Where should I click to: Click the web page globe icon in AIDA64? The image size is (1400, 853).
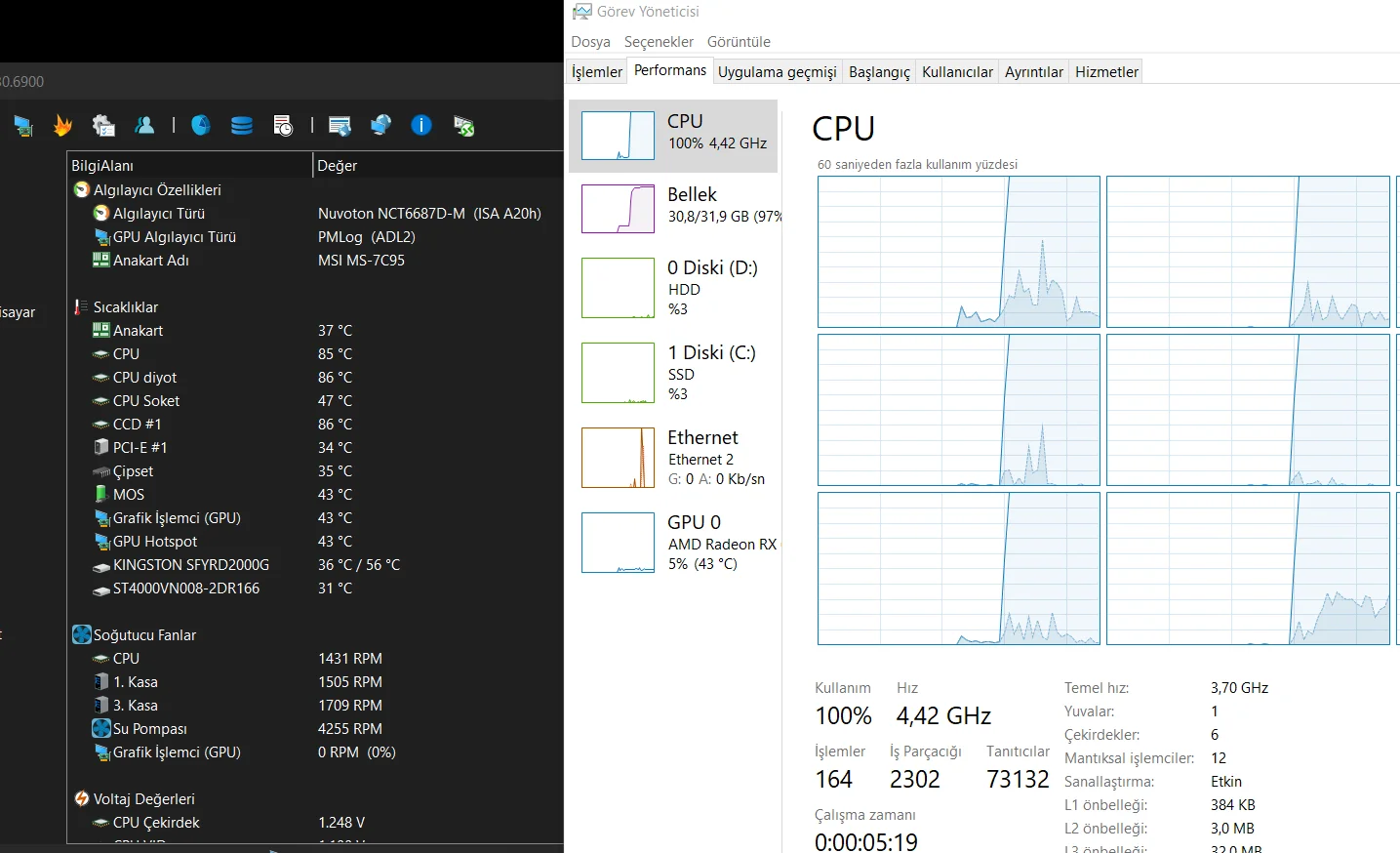coord(340,126)
